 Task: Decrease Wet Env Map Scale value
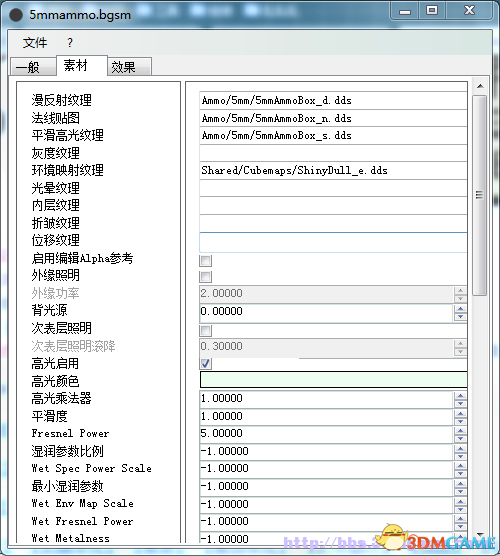pyautogui.click(x=460, y=509)
